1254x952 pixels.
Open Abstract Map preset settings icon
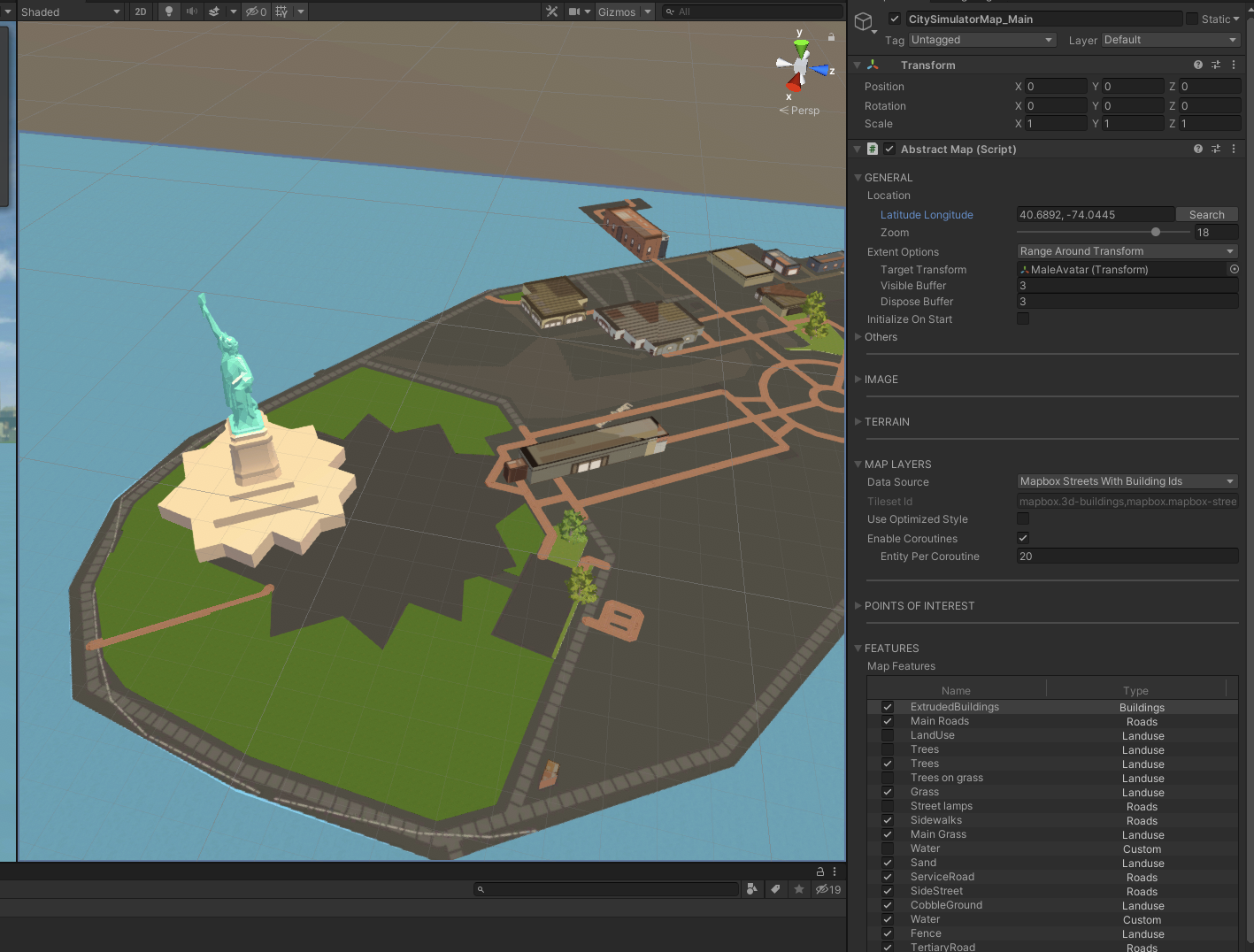[x=1216, y=149]
